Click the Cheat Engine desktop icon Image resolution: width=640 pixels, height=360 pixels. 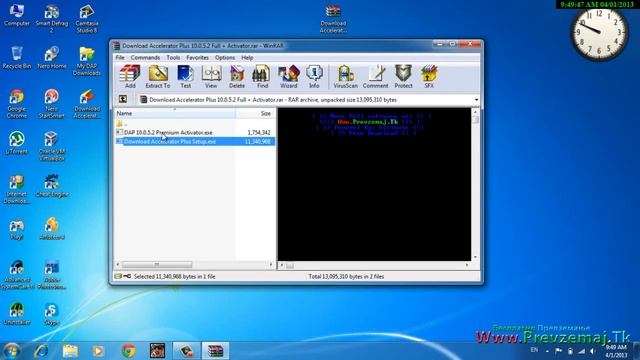pos(52,186)
